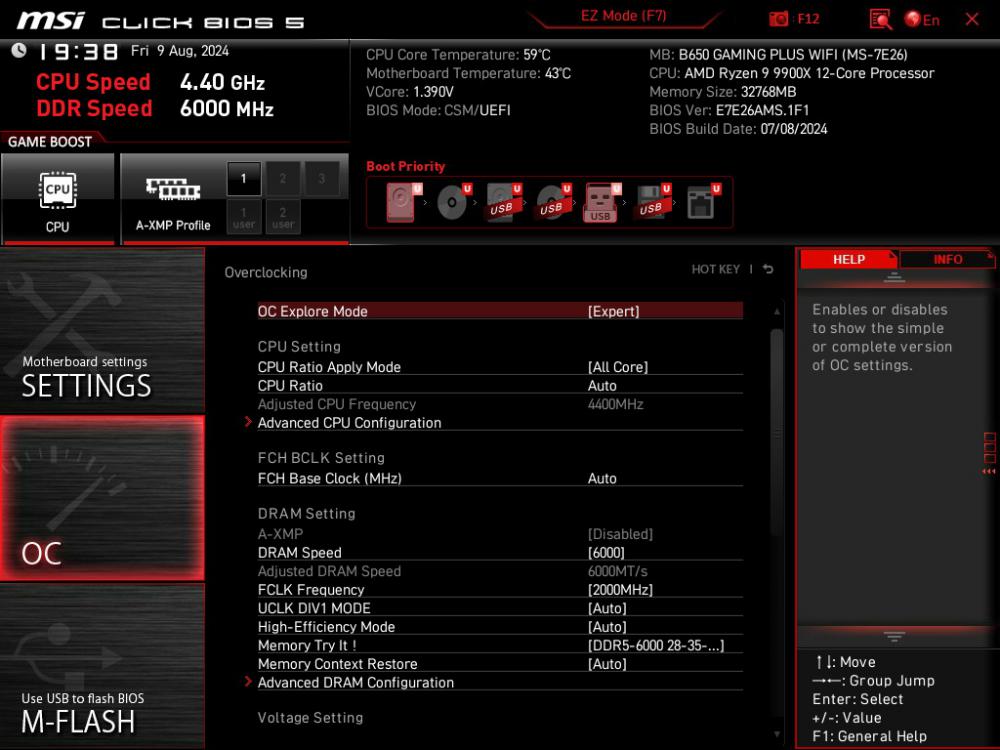Select the hard disk boot priority icon
Image resolution: width=1000 pixels, height=750 pixels.
[404, 202]
